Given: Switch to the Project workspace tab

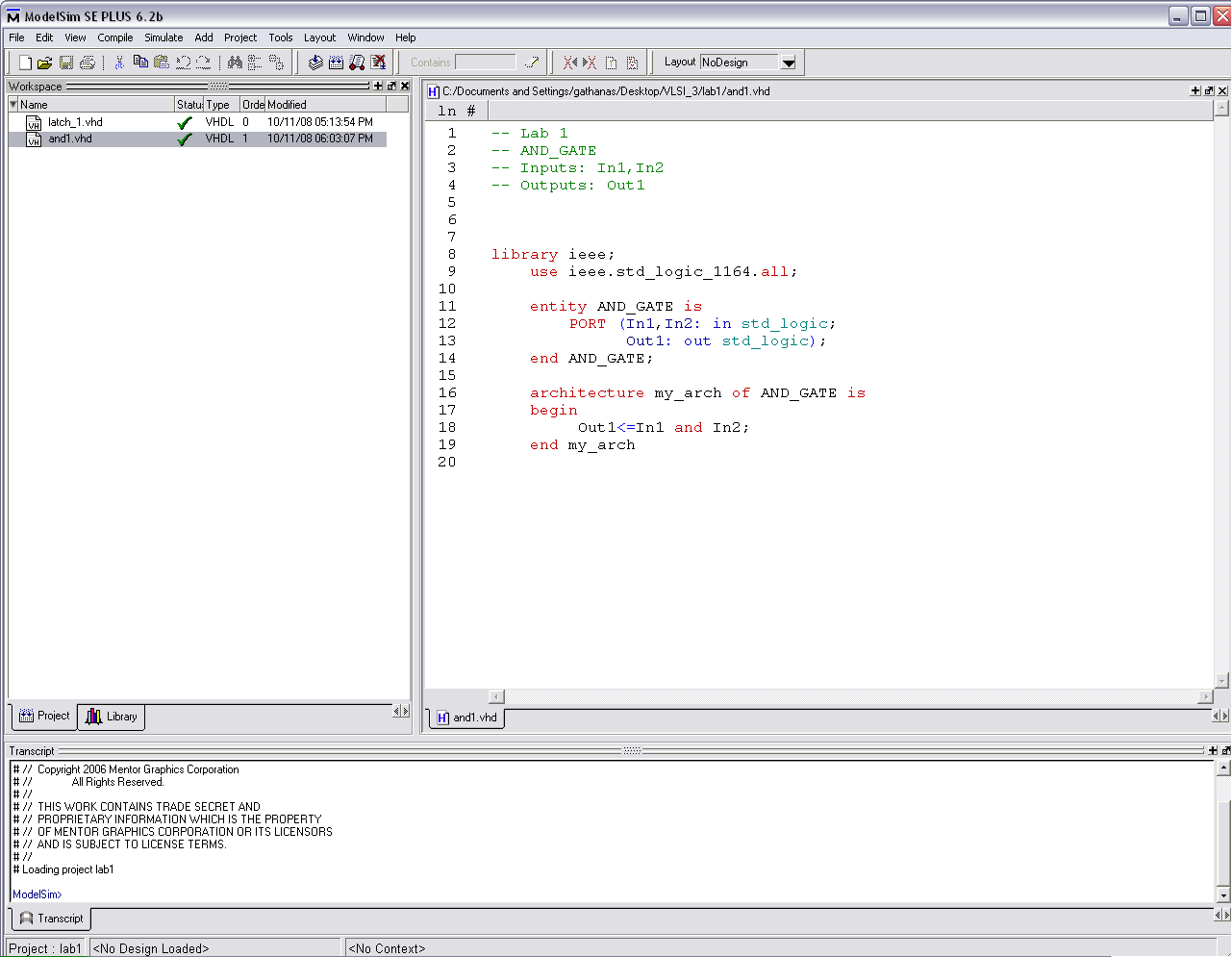Looking at the screenshot, I should [44, 717].
